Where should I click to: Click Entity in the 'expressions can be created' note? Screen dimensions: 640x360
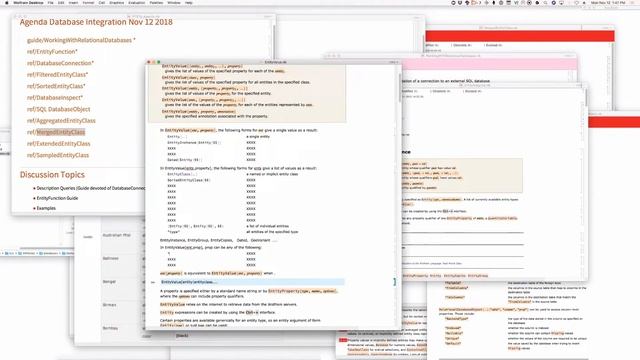tap(167, 312)
